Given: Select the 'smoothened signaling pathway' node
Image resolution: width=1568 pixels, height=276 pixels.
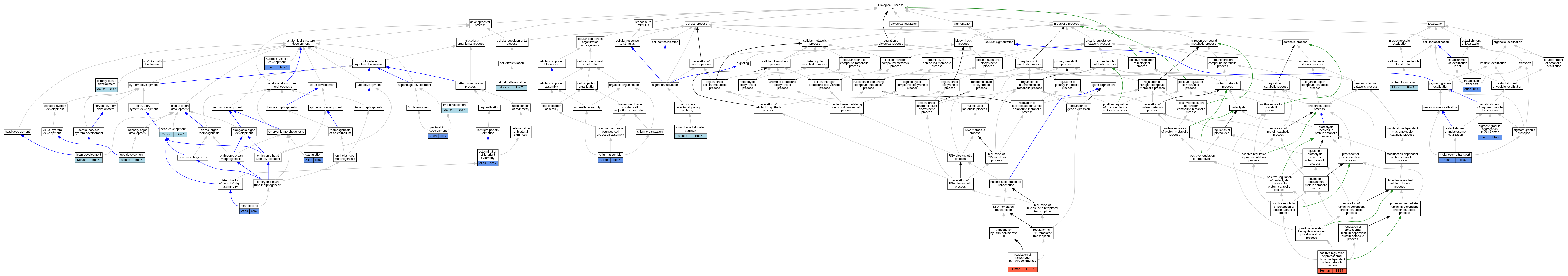Looking at the screenshot, I should [x=690, y=131].
